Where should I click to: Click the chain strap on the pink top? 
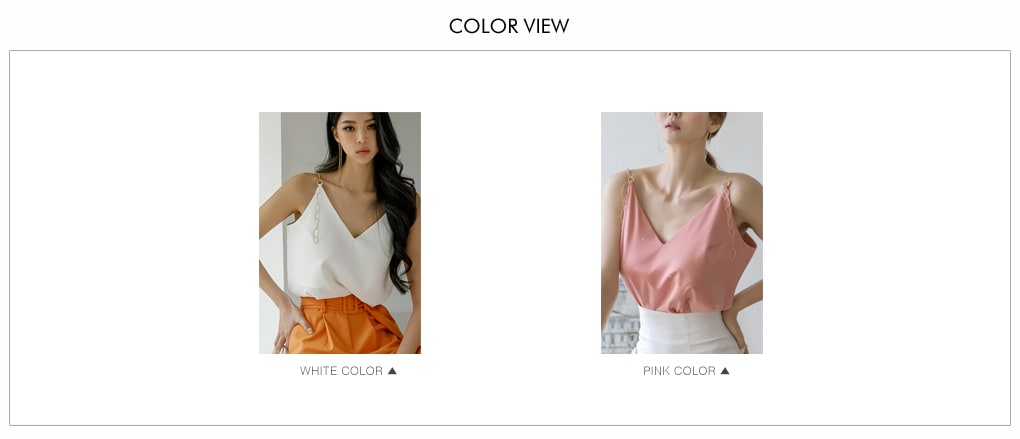click(x=731, y=218)
